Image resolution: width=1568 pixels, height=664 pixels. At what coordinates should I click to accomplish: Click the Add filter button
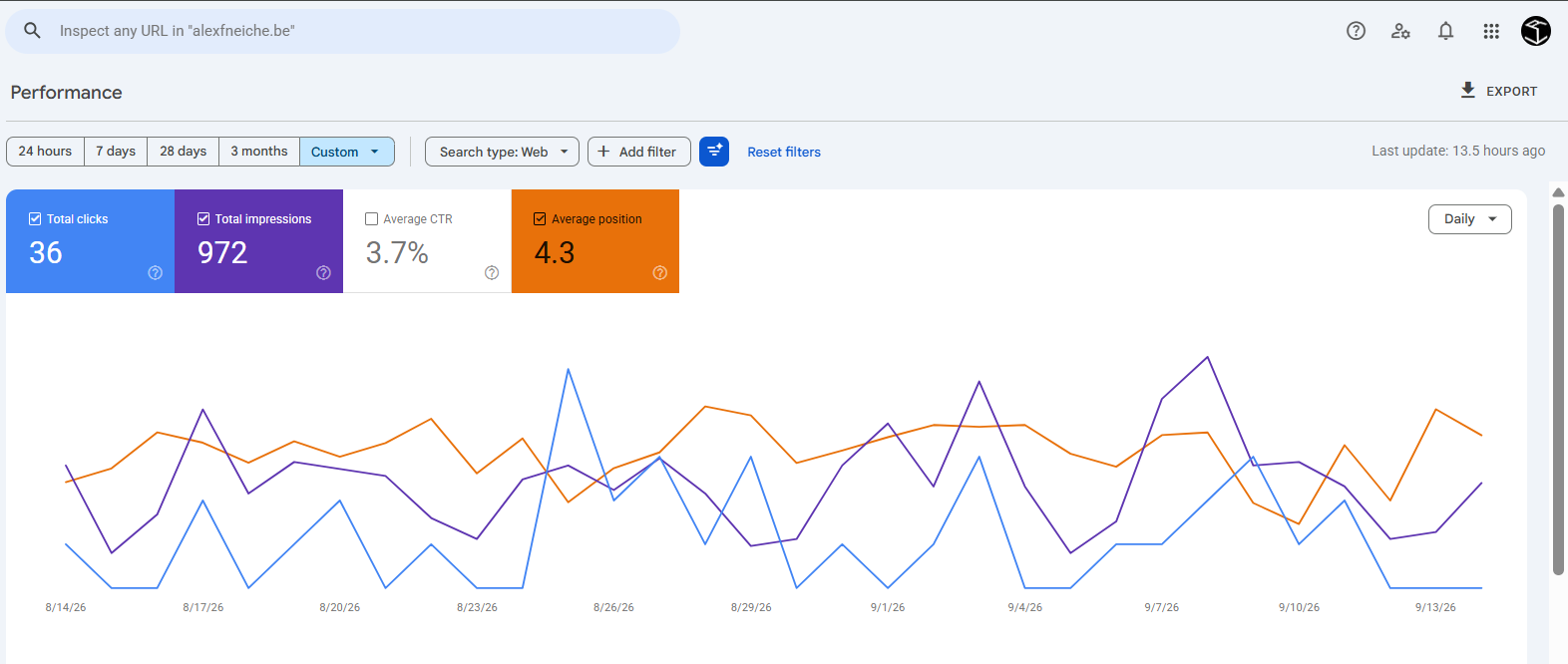(x=639, y=152)
